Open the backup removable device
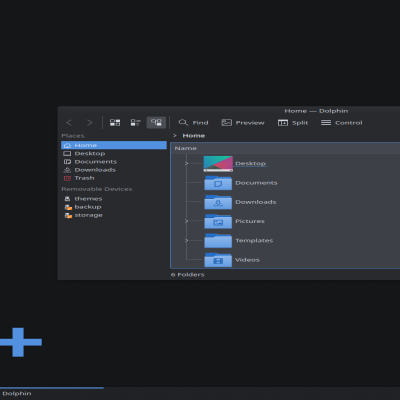Screen dimensions: 400x400 tap(114, 207)
